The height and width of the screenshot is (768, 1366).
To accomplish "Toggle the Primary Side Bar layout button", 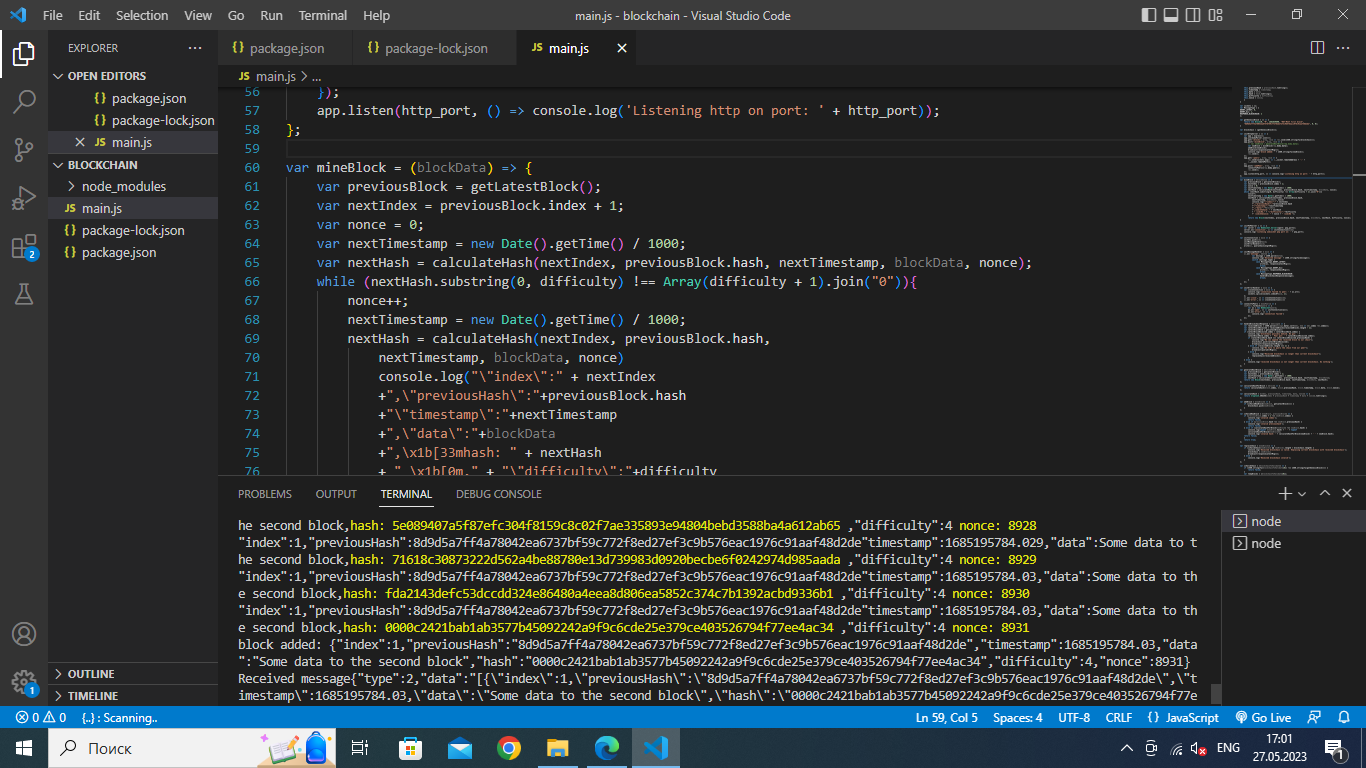I will tap(1149, 15).
